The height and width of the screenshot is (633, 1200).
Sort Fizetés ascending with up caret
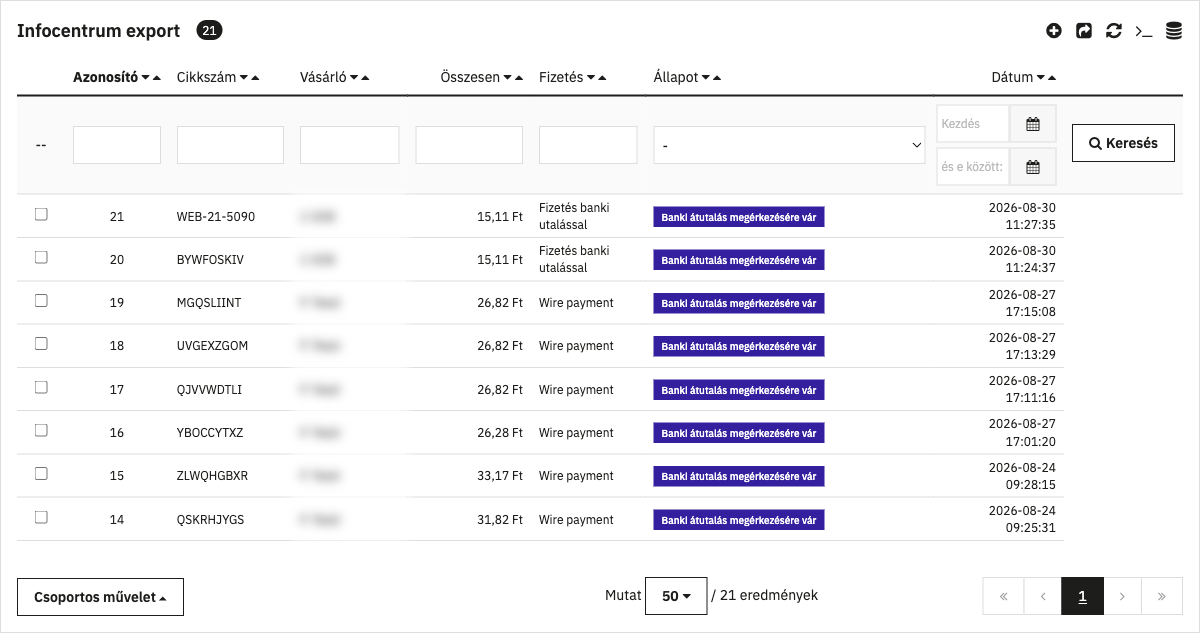(x=603, y=78)
